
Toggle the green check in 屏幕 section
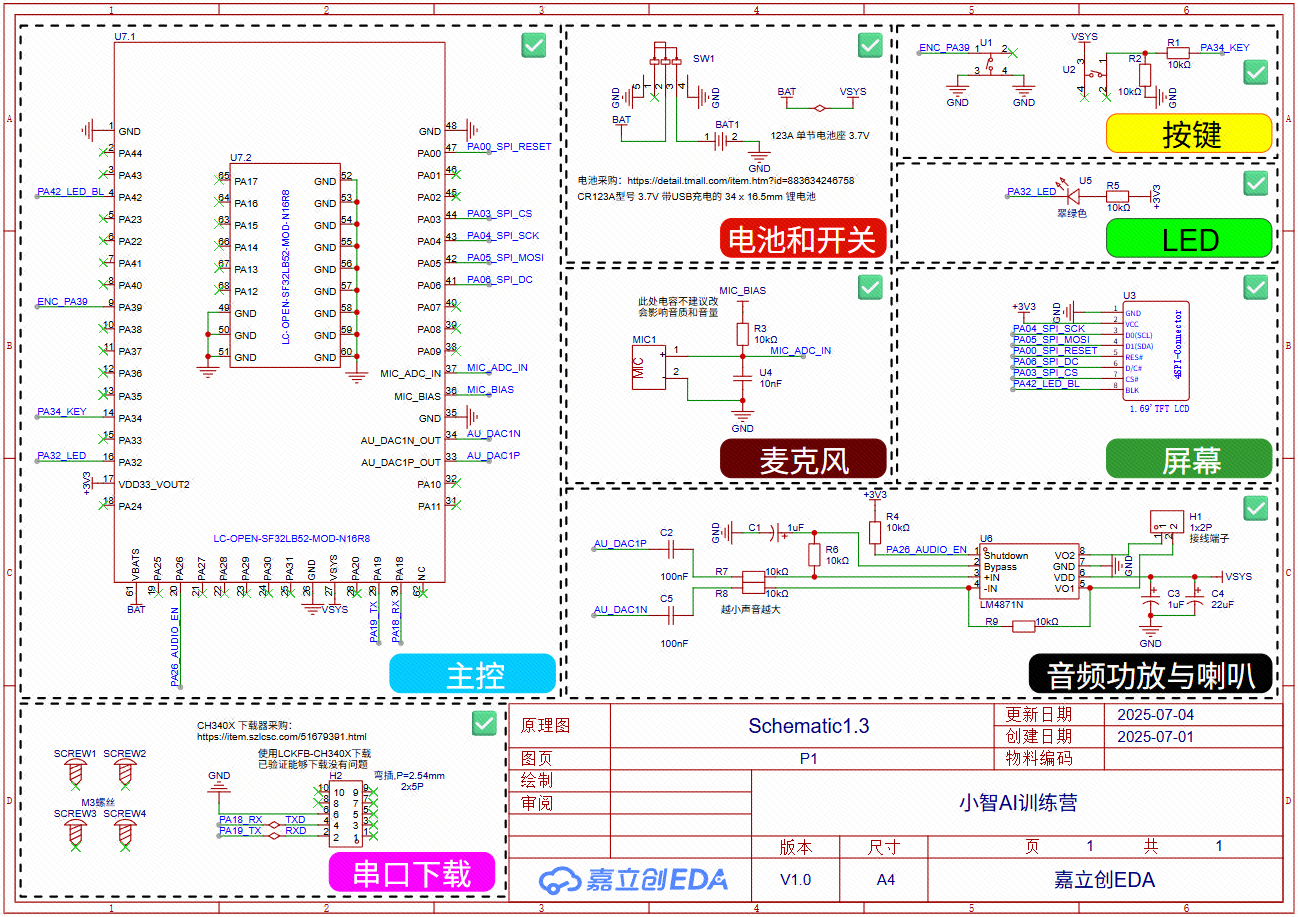click(1255, 288)
